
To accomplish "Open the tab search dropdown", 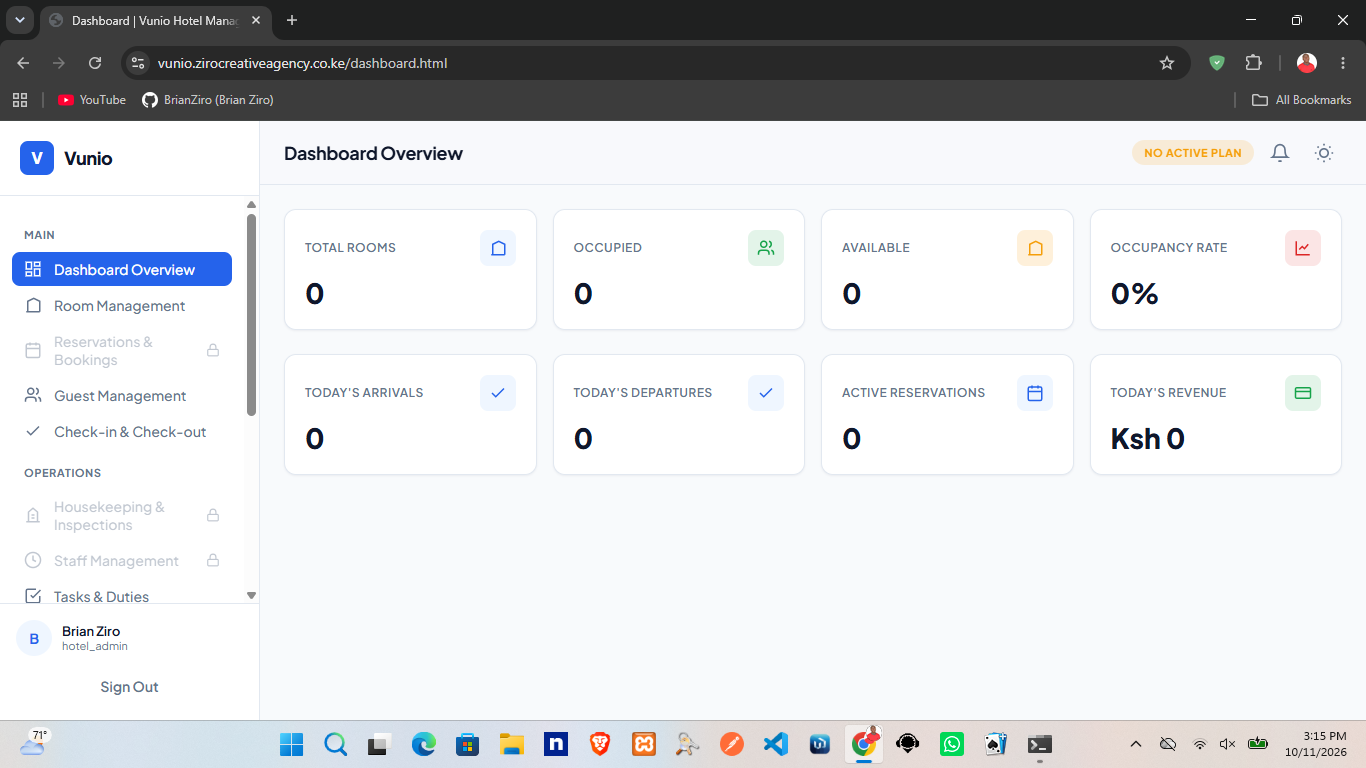I will [x=19, y=20].
